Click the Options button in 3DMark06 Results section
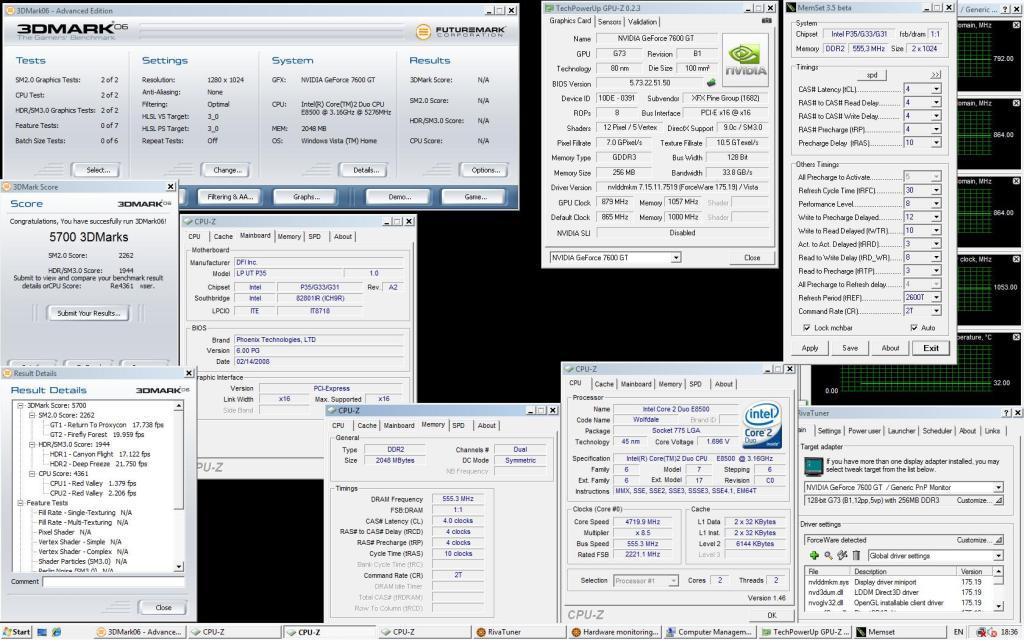Image resolution: width=1024 pixels, height=640 pixels. coord(485,170)
